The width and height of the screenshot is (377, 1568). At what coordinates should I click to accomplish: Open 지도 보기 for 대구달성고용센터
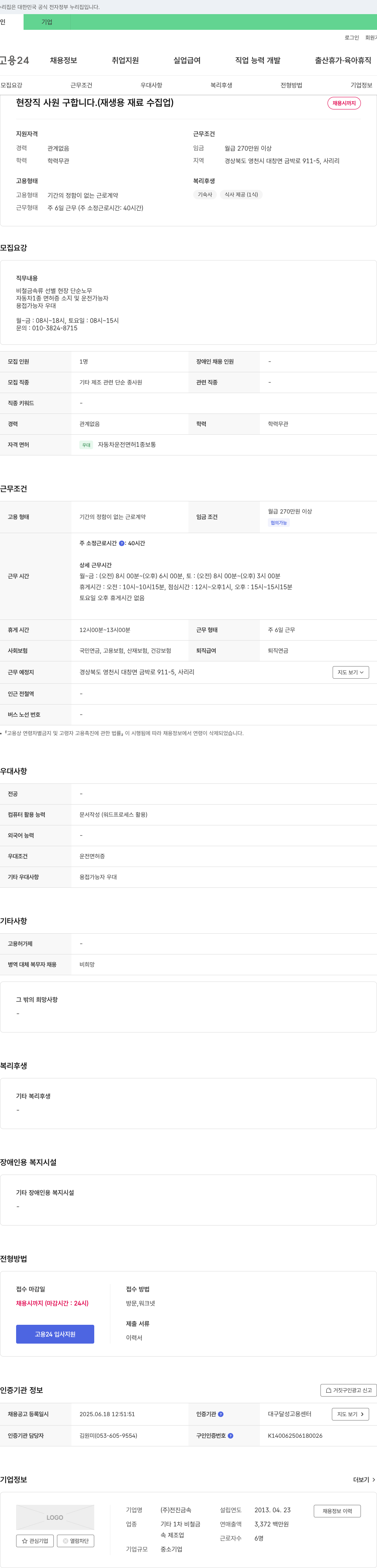[350, 1414]
